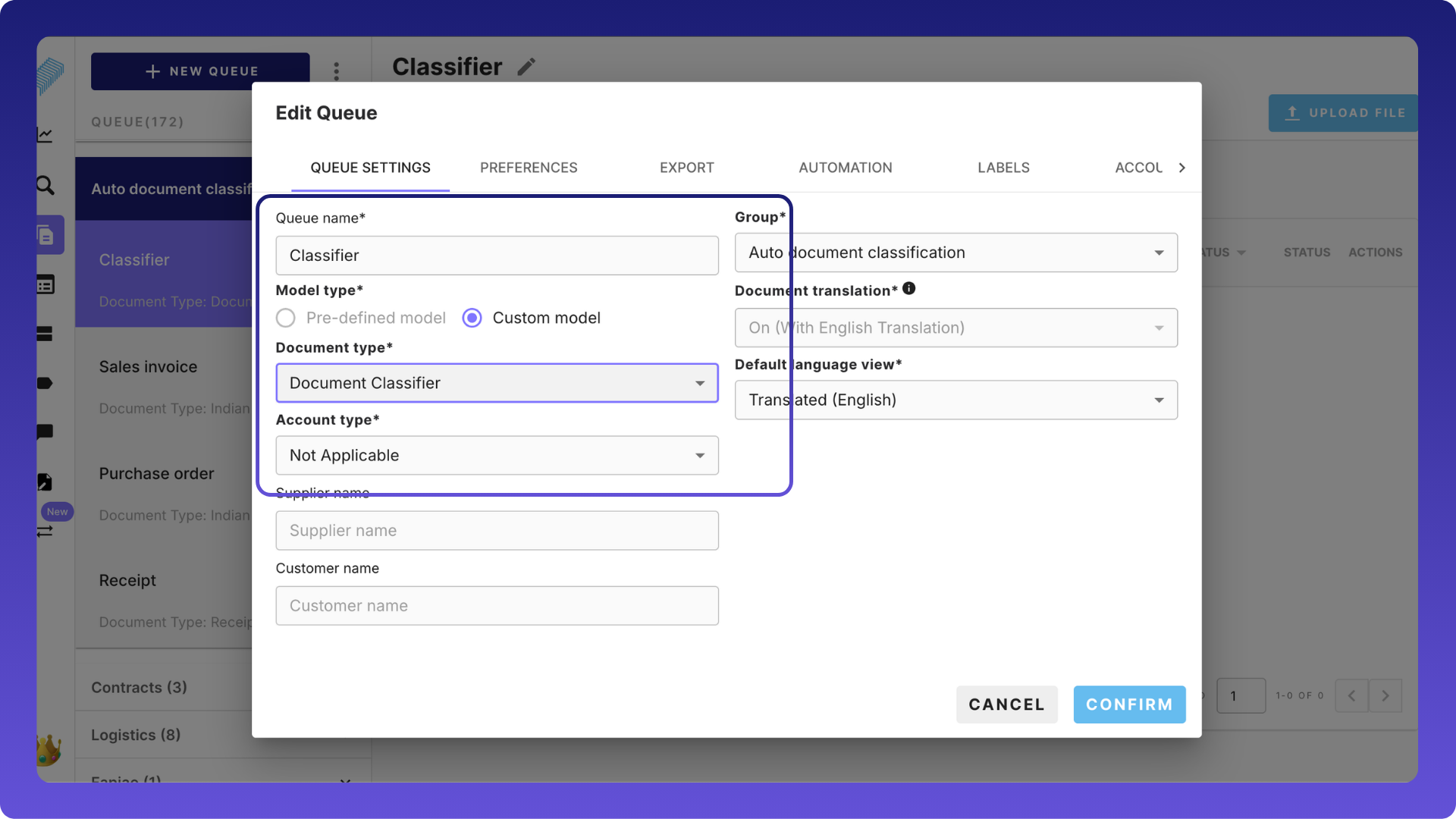
Task: Expand the Group dropdown
Action: click(955, 253)
